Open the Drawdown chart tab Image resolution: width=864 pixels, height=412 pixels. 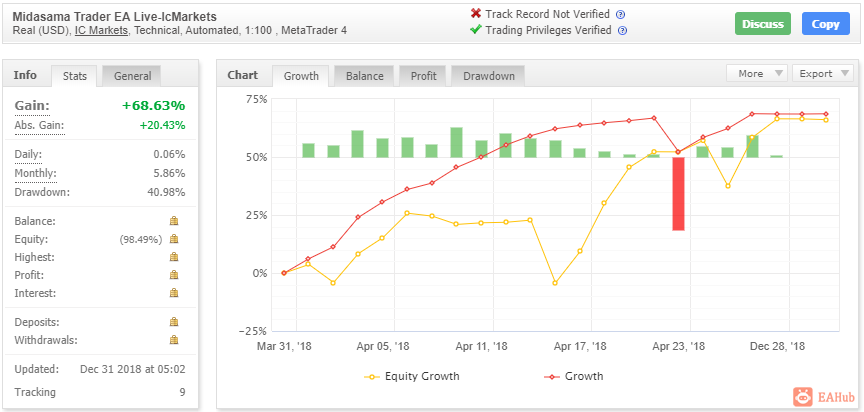pyautogui.click(x=488, y=76)
